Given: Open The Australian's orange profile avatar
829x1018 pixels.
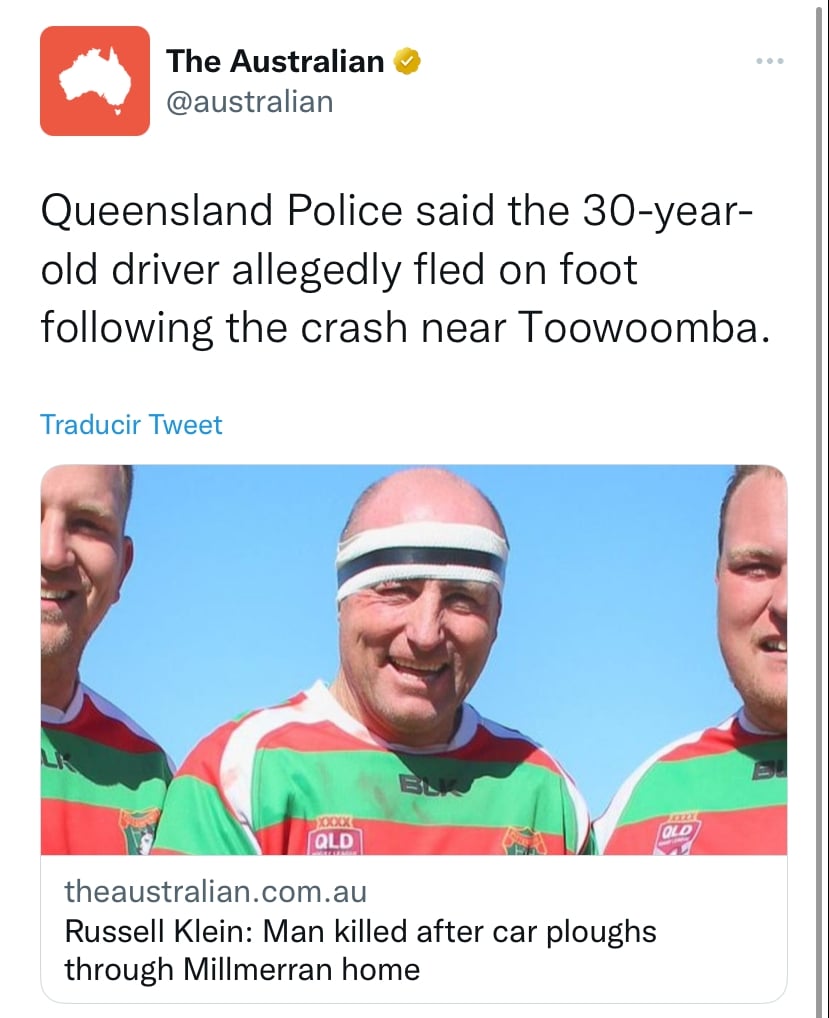Looking at the screenshot, I should tap(95, 81).
